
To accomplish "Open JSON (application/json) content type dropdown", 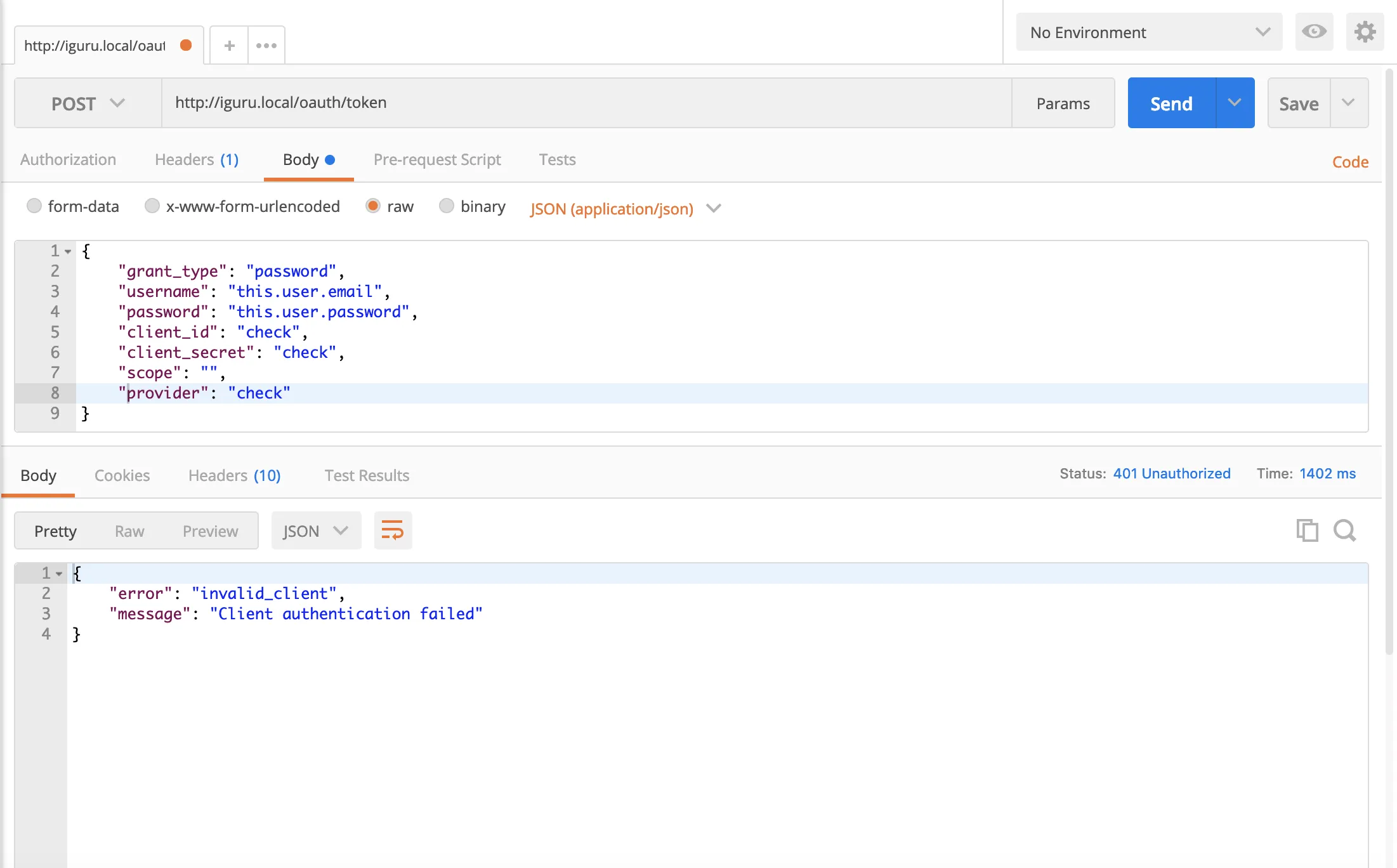I will pyautogui.click(x=626, y=209).
